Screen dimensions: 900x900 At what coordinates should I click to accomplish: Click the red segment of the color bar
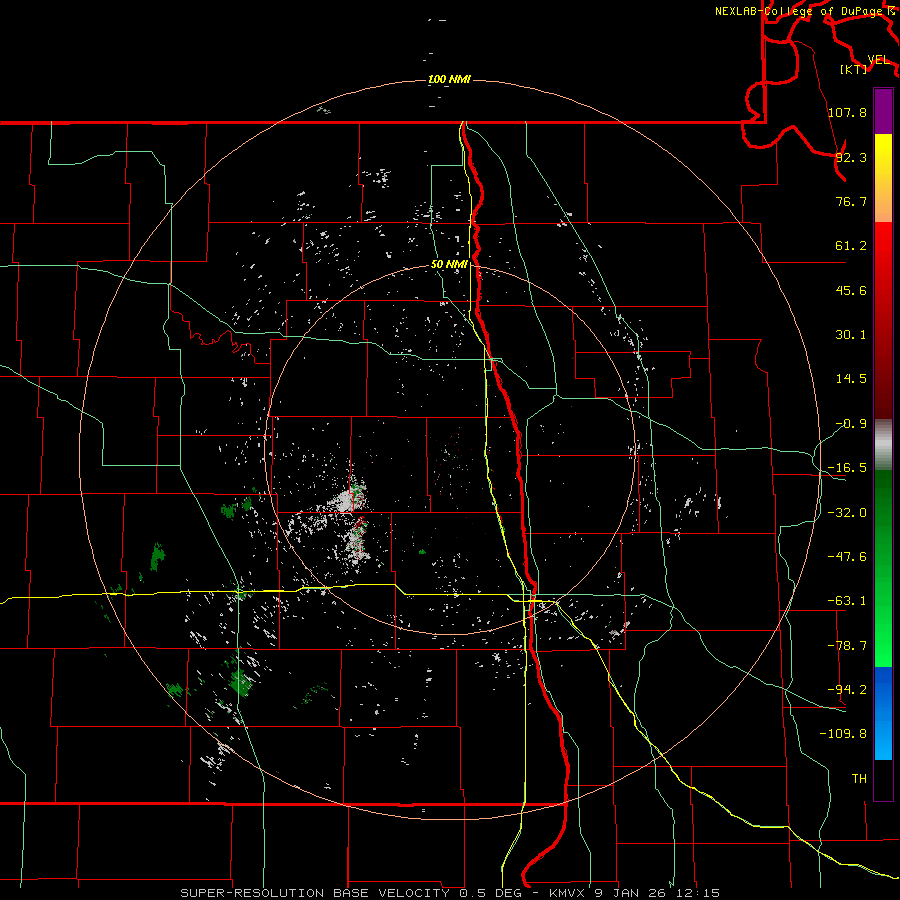pos(883,320)
